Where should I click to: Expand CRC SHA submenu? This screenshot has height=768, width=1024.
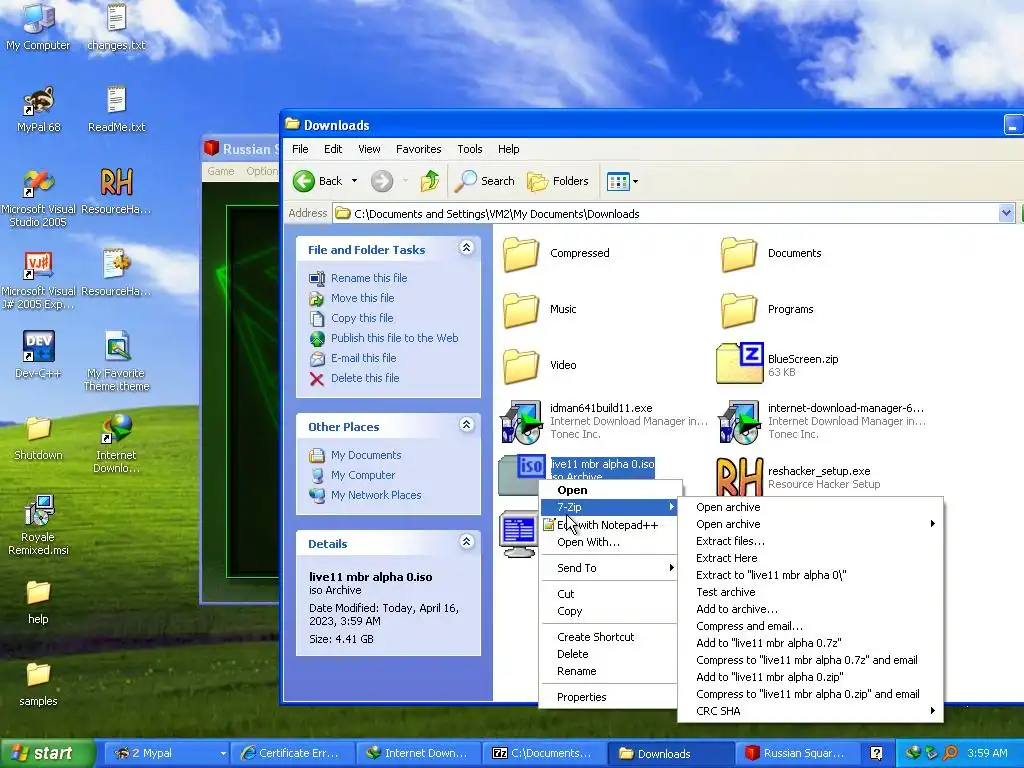click(x=810, y=711)
